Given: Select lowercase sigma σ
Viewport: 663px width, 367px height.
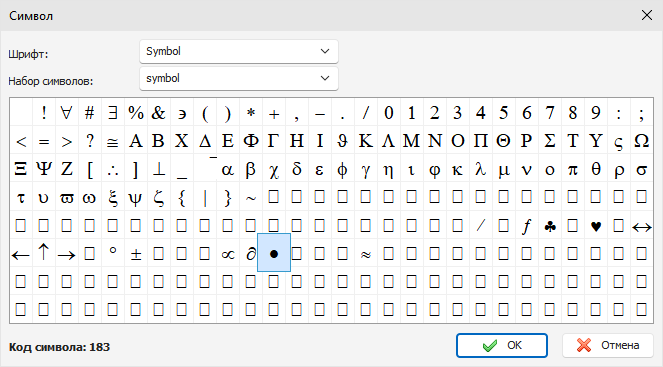Looking at the screenshot, I should pos(642,169).
